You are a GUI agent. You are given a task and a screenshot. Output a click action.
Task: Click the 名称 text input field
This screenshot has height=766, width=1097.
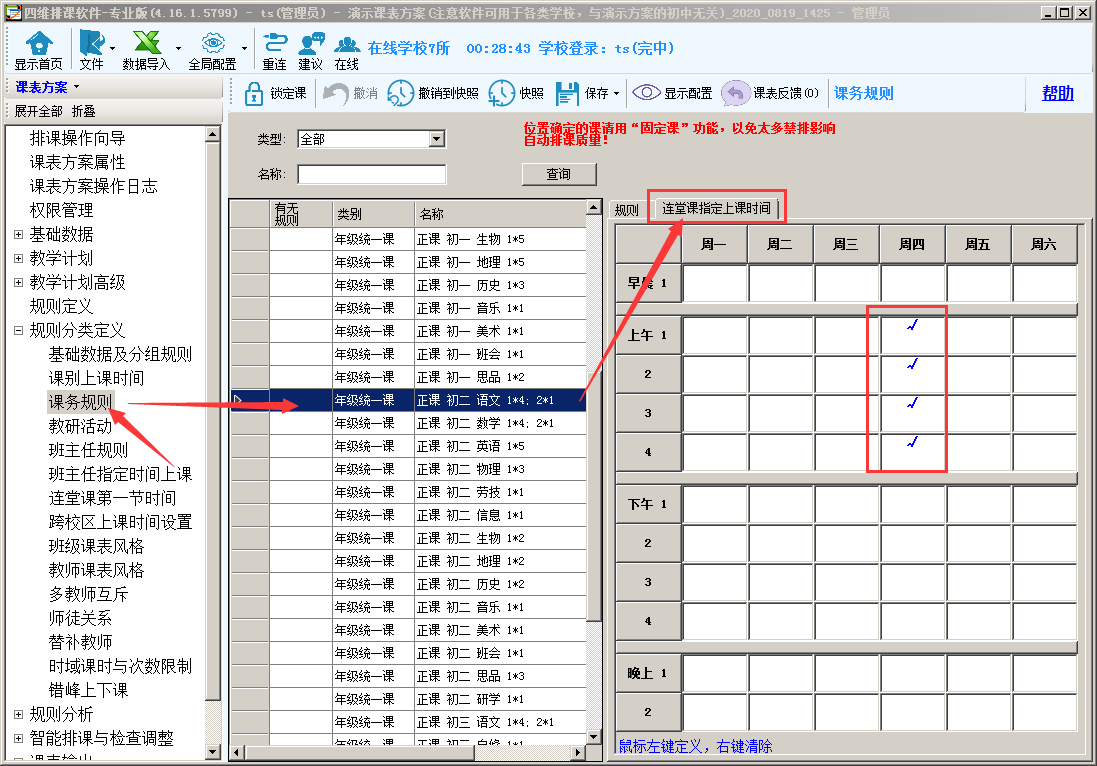click(371, 175)
